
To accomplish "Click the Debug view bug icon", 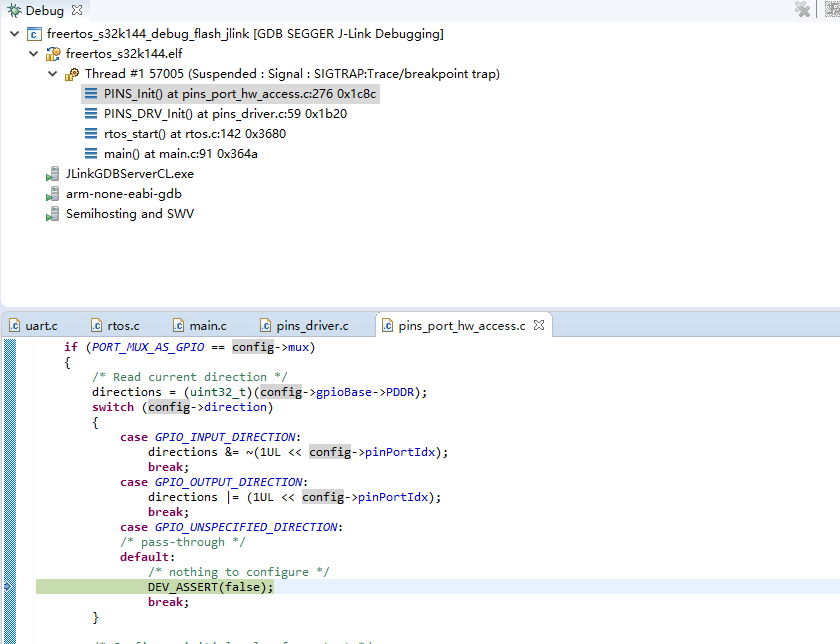I will click(14, 10).
